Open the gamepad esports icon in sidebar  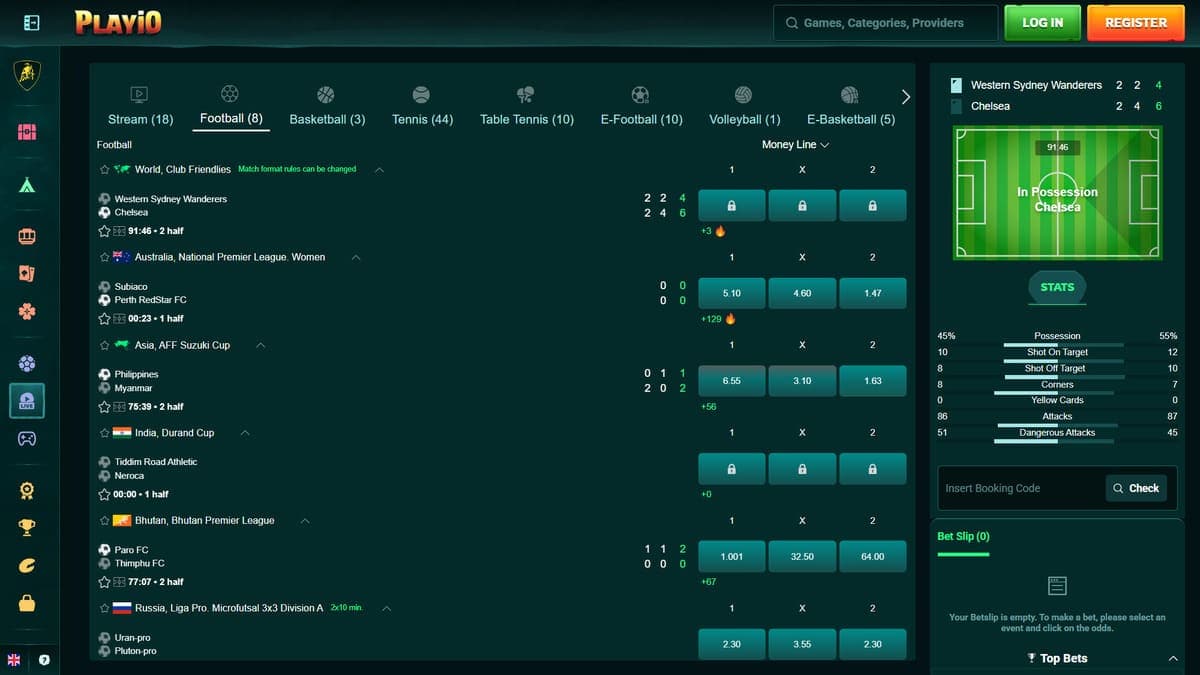(x=27, y=438)
